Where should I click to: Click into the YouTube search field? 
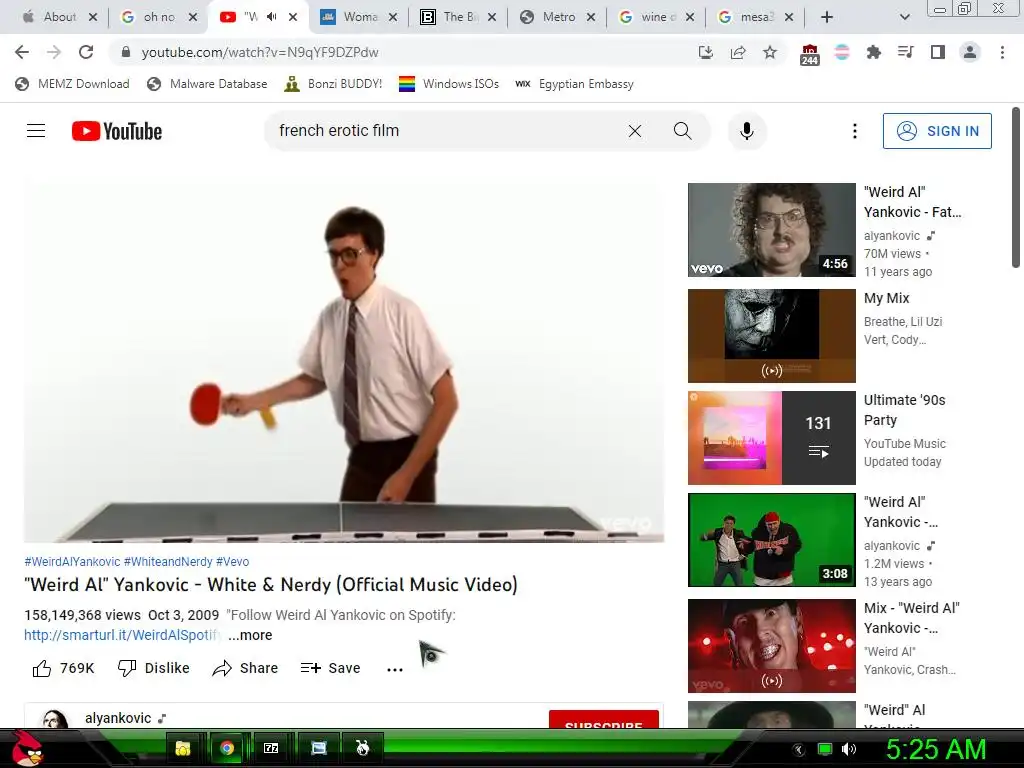444,131
